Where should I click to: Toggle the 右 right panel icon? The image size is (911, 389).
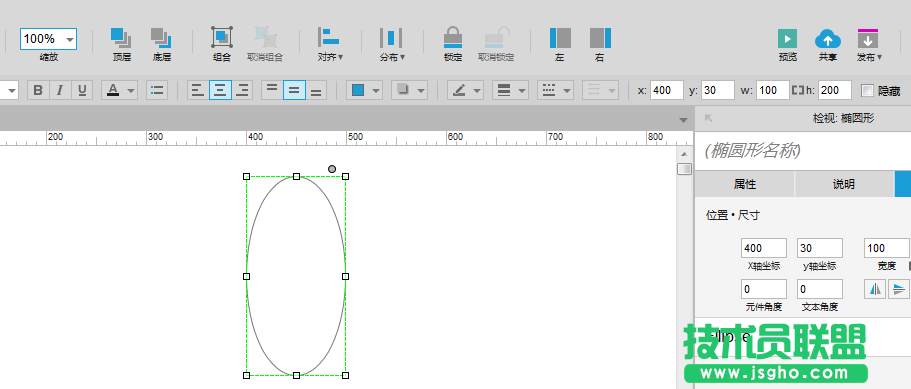600,38
